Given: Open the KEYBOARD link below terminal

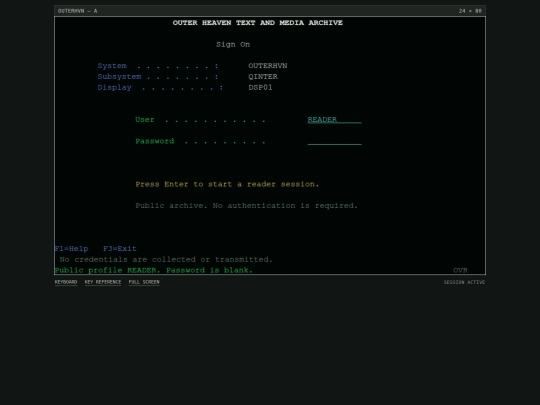Looking at the screenshot, I should point(66,282).
